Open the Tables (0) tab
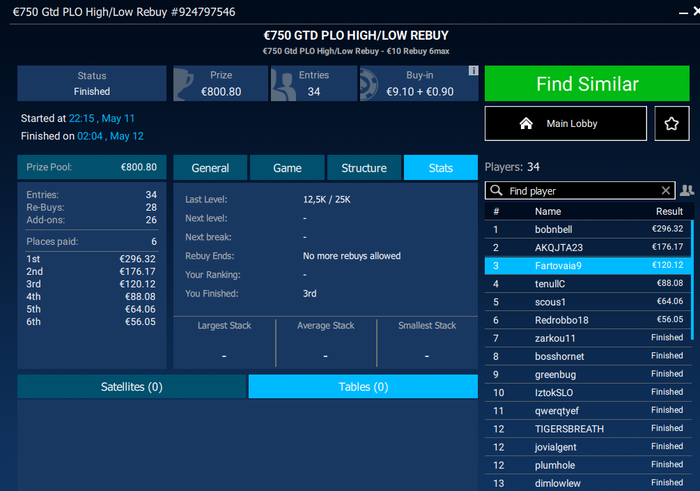 (363, 387)
